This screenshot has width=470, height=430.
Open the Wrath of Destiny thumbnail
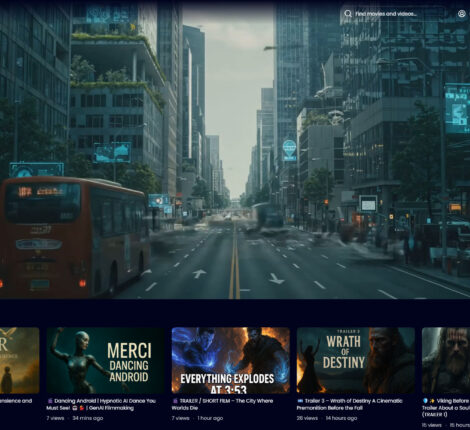356,360
